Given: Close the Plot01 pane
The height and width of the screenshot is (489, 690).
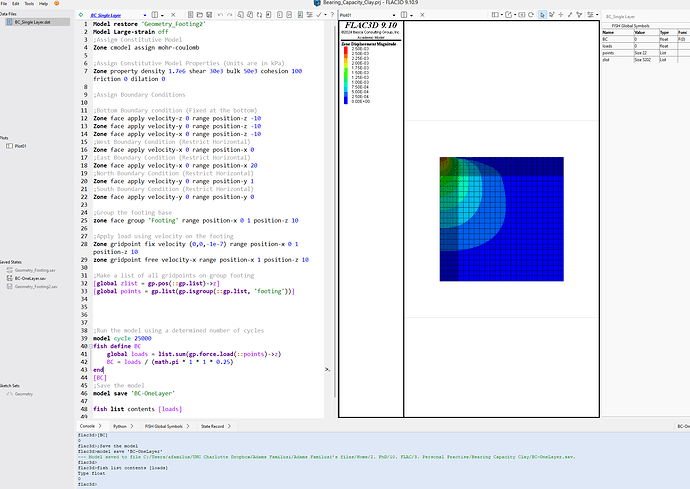Looking at the screenshot, I should click(x=422, y=15).
